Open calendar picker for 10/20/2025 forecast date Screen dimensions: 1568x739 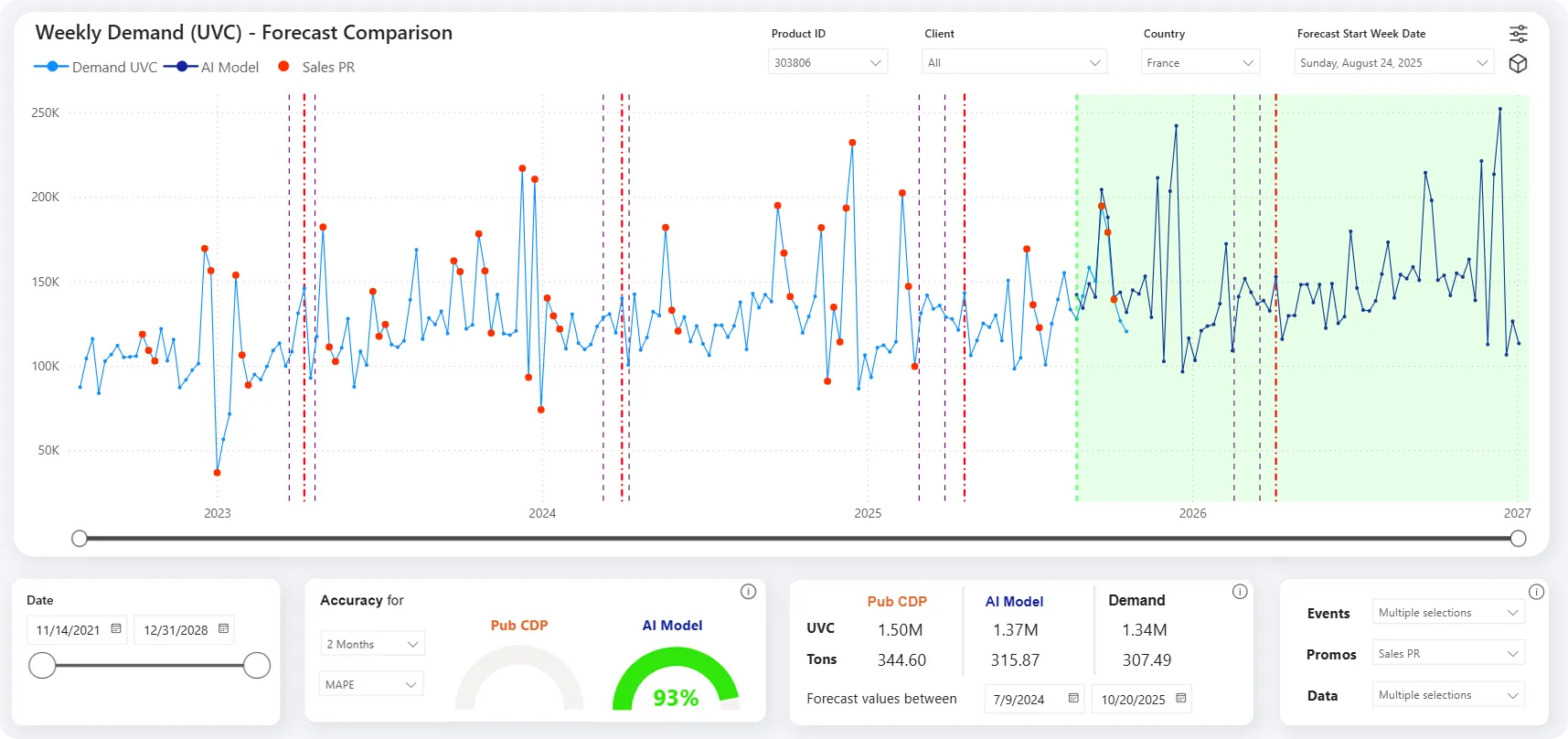(1181, 698)
